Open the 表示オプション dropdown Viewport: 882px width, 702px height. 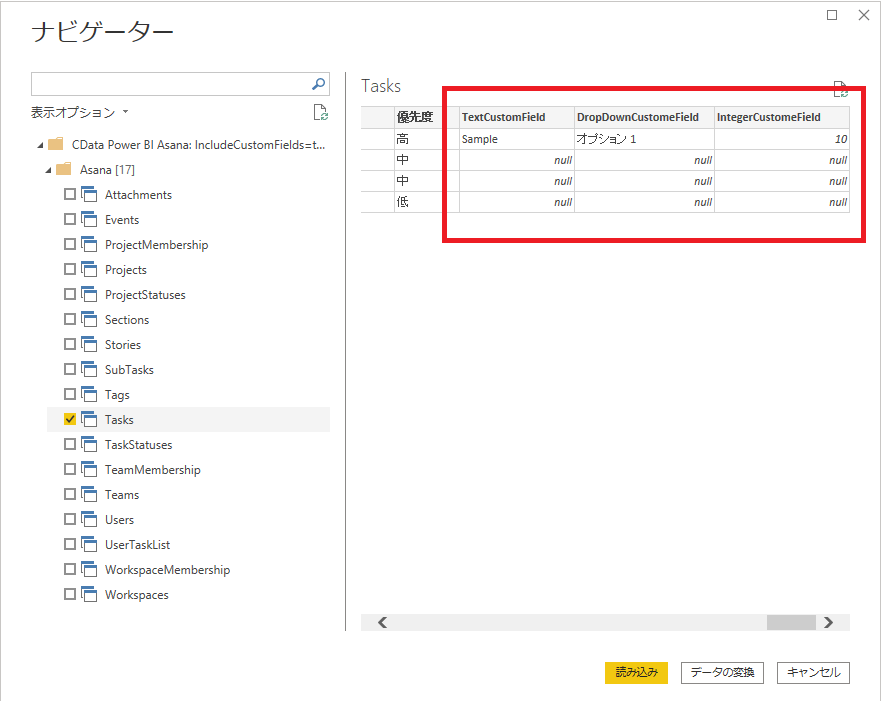pos(79,112)
